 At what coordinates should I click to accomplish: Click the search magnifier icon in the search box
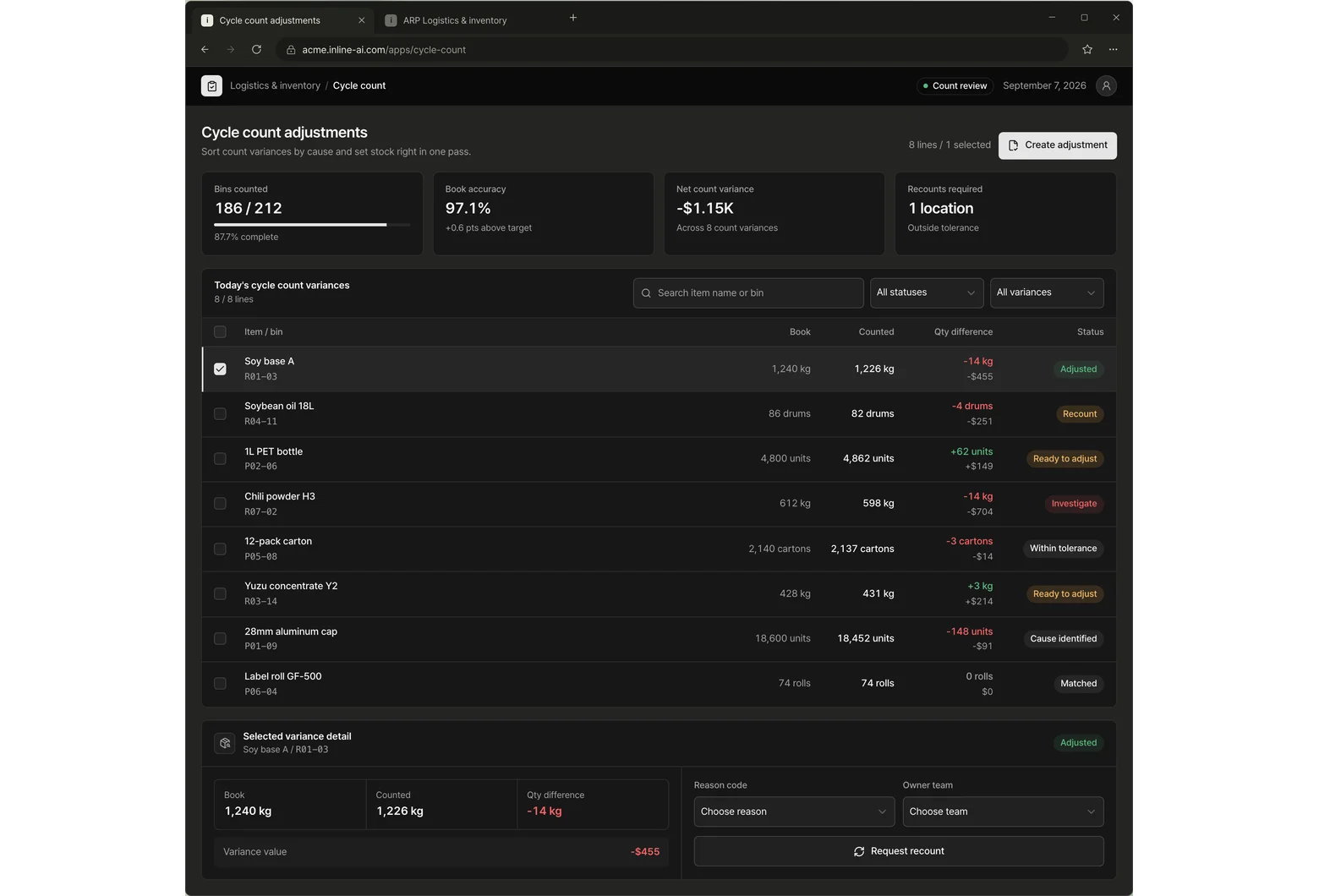click(646, 293)
